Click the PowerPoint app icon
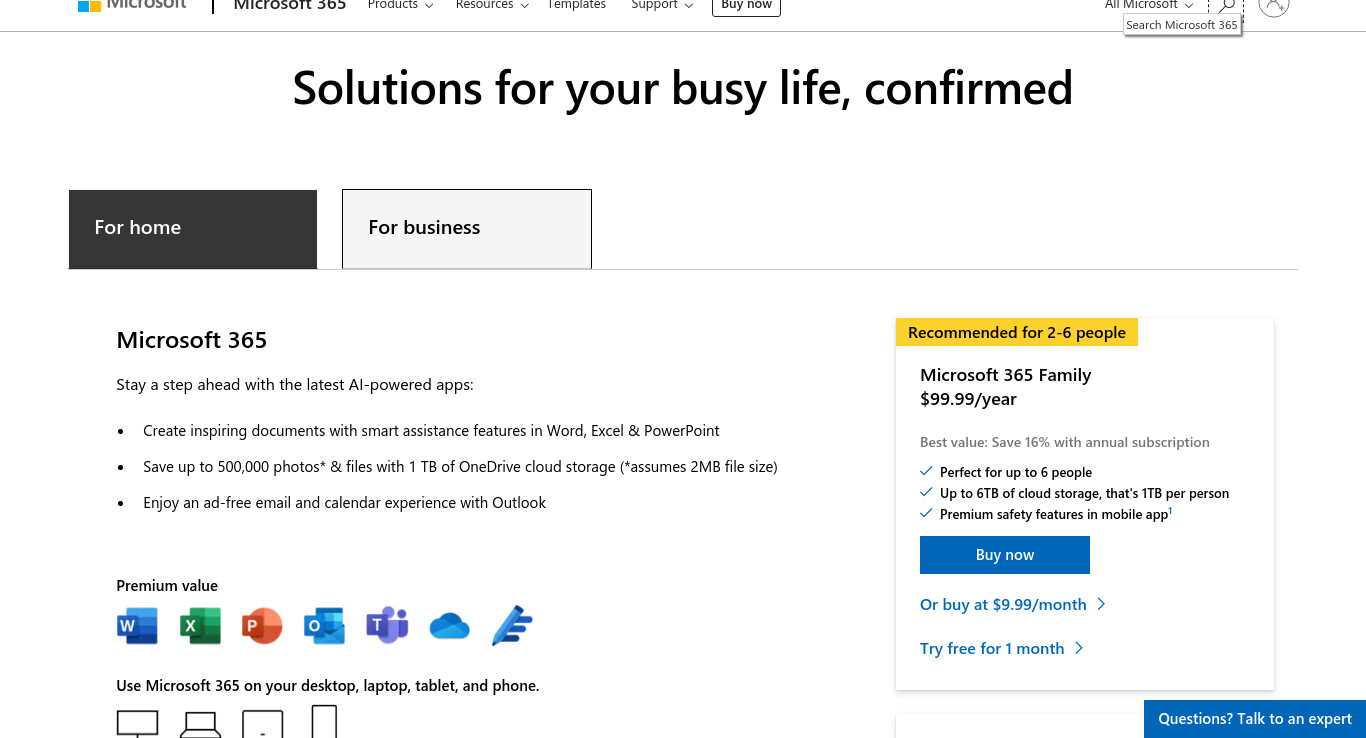 (x=262, y=626)
